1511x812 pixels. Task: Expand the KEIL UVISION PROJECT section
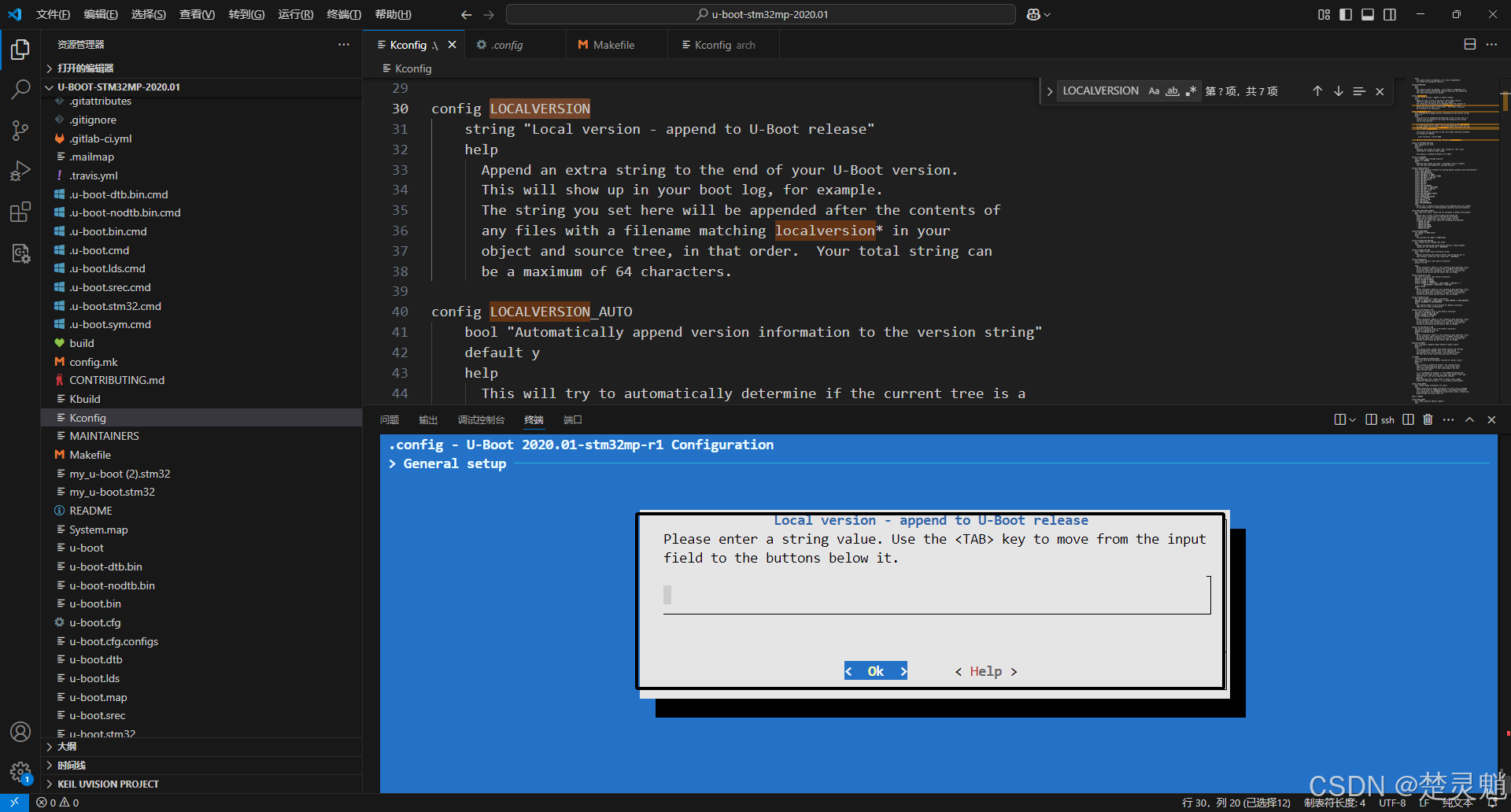coord(201,784)
